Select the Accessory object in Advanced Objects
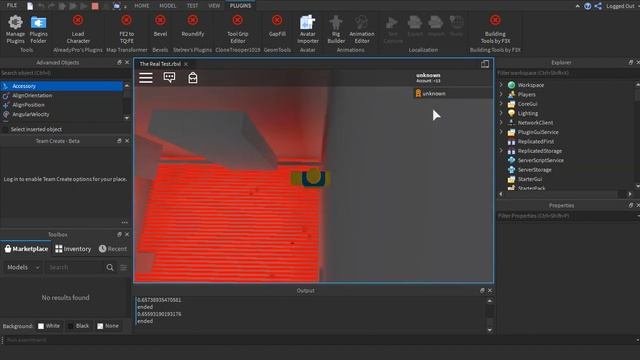640x360 pixels. pyautogui.click(x=61, y=86)
